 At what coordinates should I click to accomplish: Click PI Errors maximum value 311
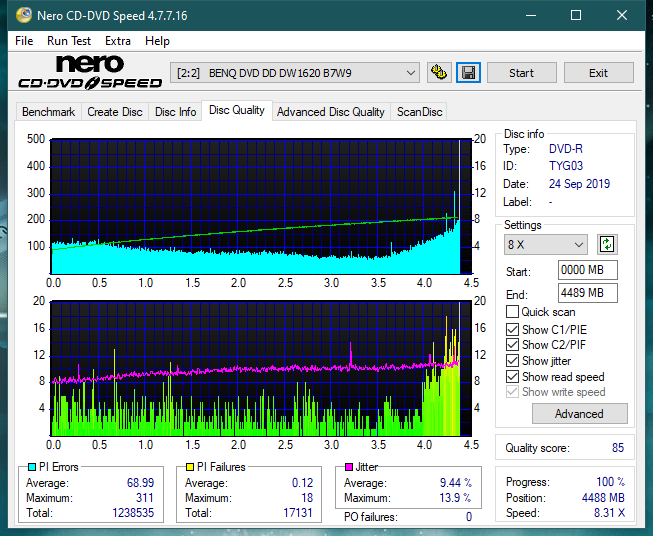(x=145, y=498)
